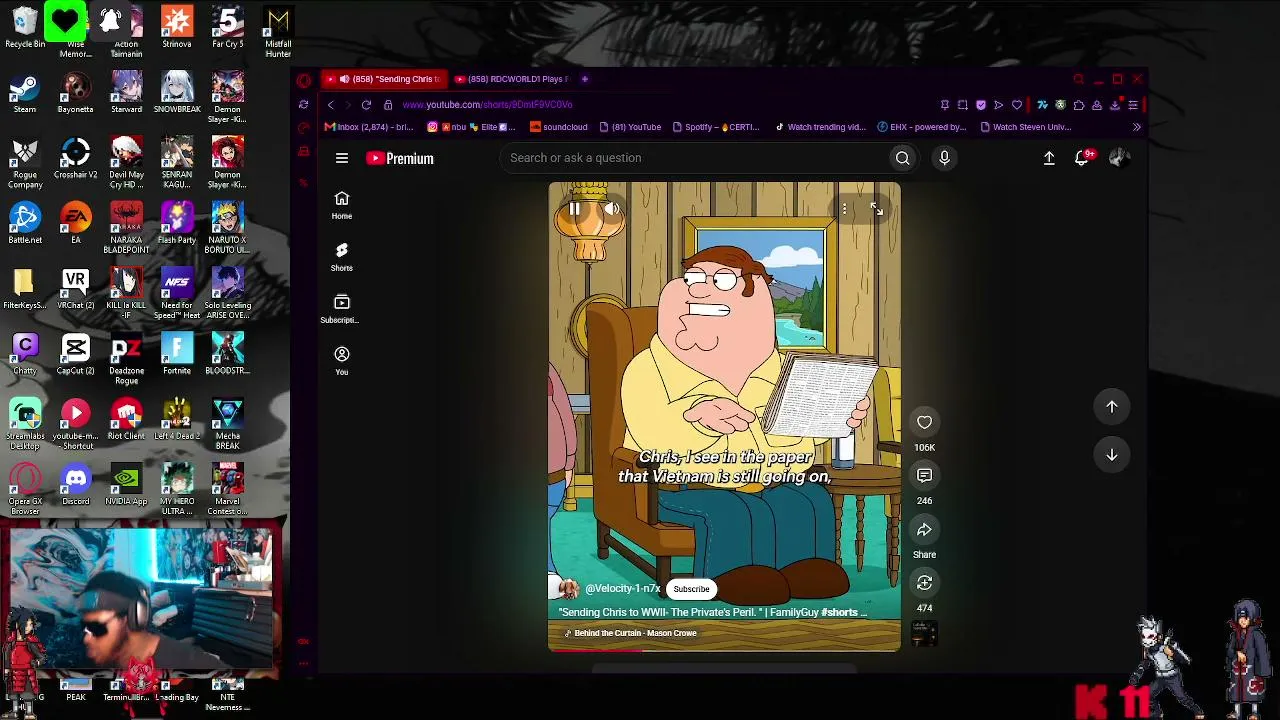The image size is (1280, 720).
Task: Open the sound thumbnail beside the Short
Action: pos(924,633)
